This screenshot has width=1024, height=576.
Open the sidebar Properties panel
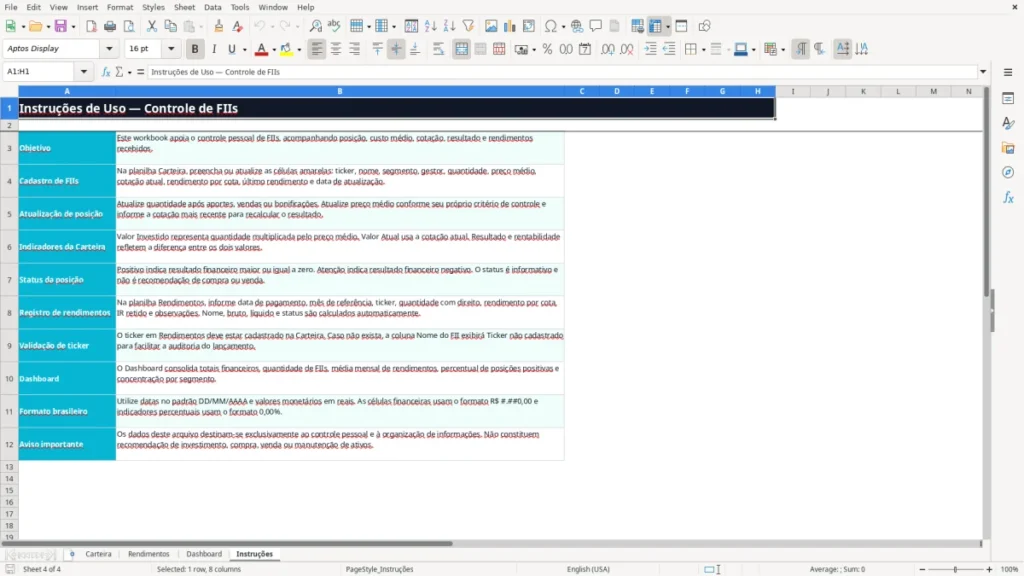coord(1008,99)
